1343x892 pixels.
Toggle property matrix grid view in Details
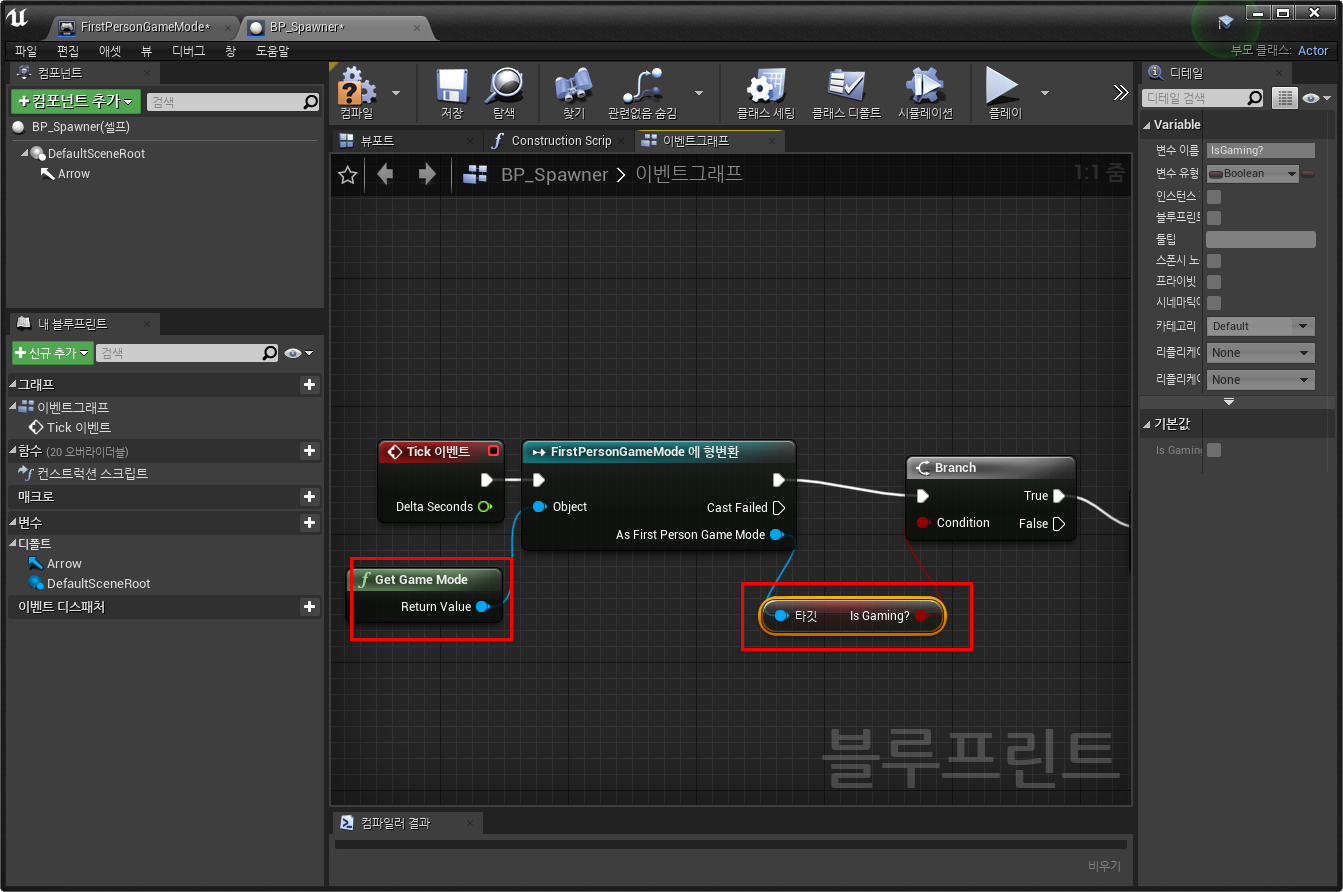(x=1285, y=98)
